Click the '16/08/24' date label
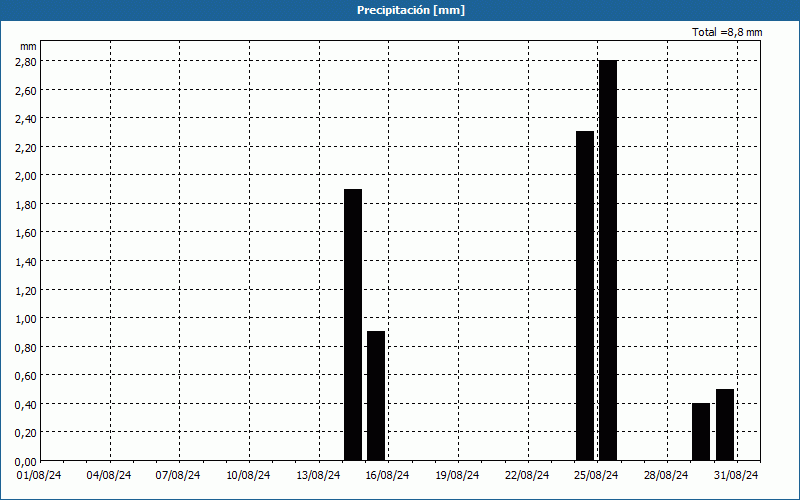800x500 pixels. [387, 475]
